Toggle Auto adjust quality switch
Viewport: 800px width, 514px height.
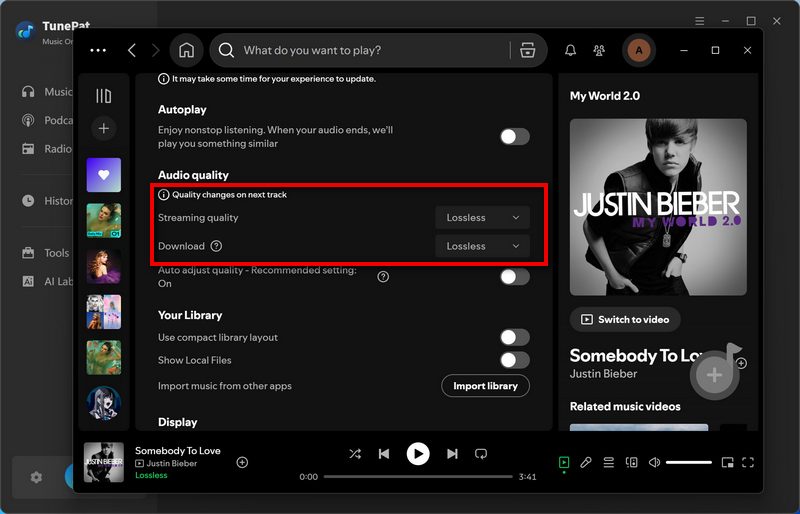515,277
